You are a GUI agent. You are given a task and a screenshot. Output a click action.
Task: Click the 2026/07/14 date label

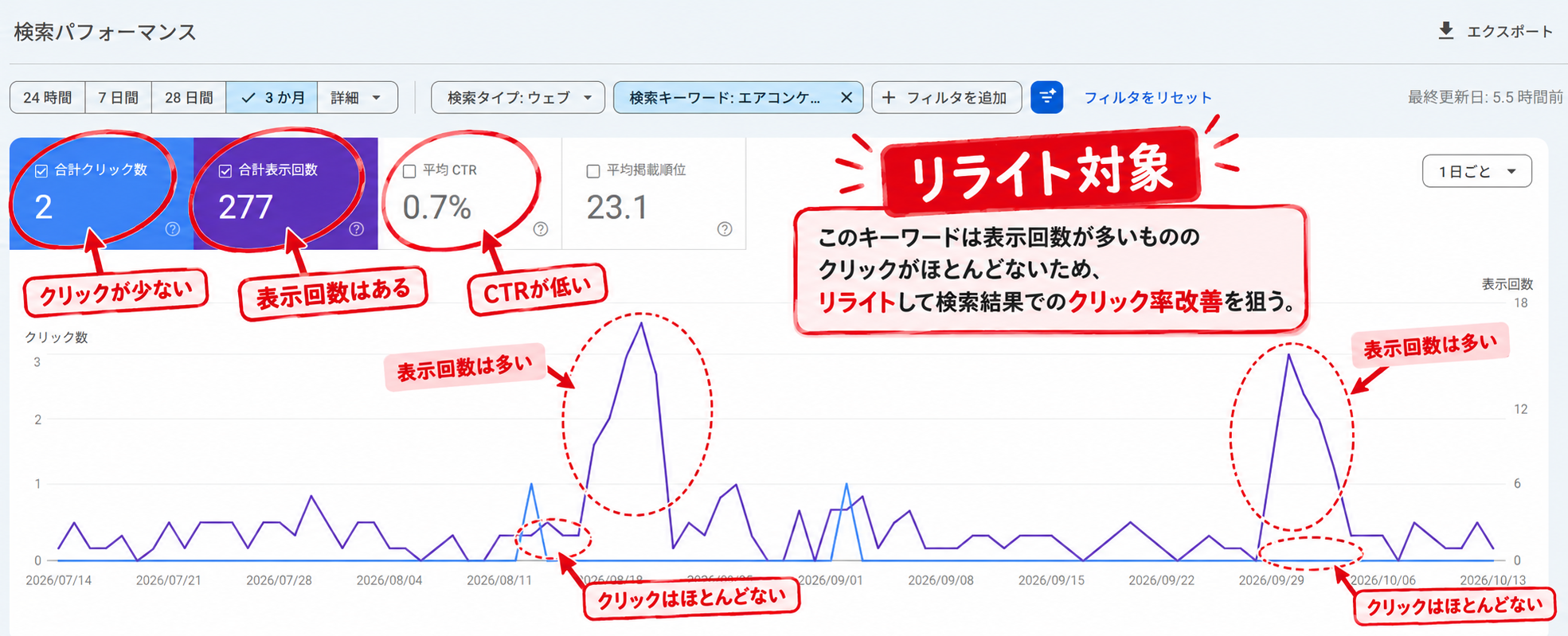click(59, 580)
